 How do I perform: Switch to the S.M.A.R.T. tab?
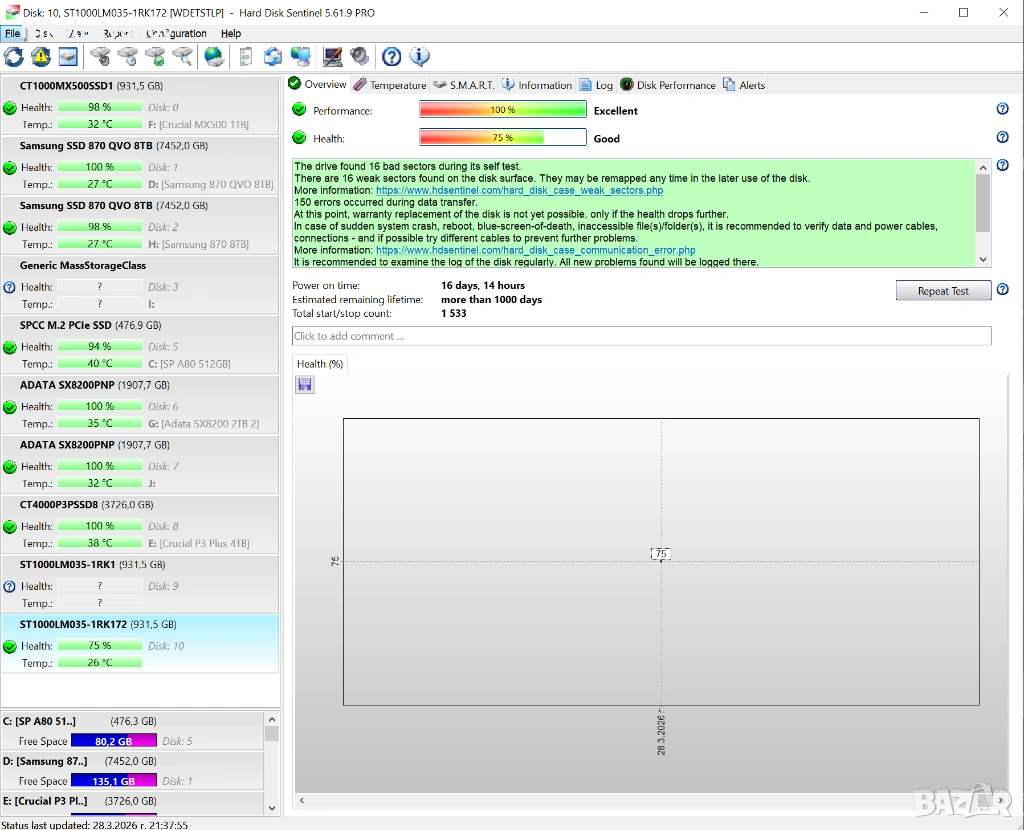pos(464,85)
